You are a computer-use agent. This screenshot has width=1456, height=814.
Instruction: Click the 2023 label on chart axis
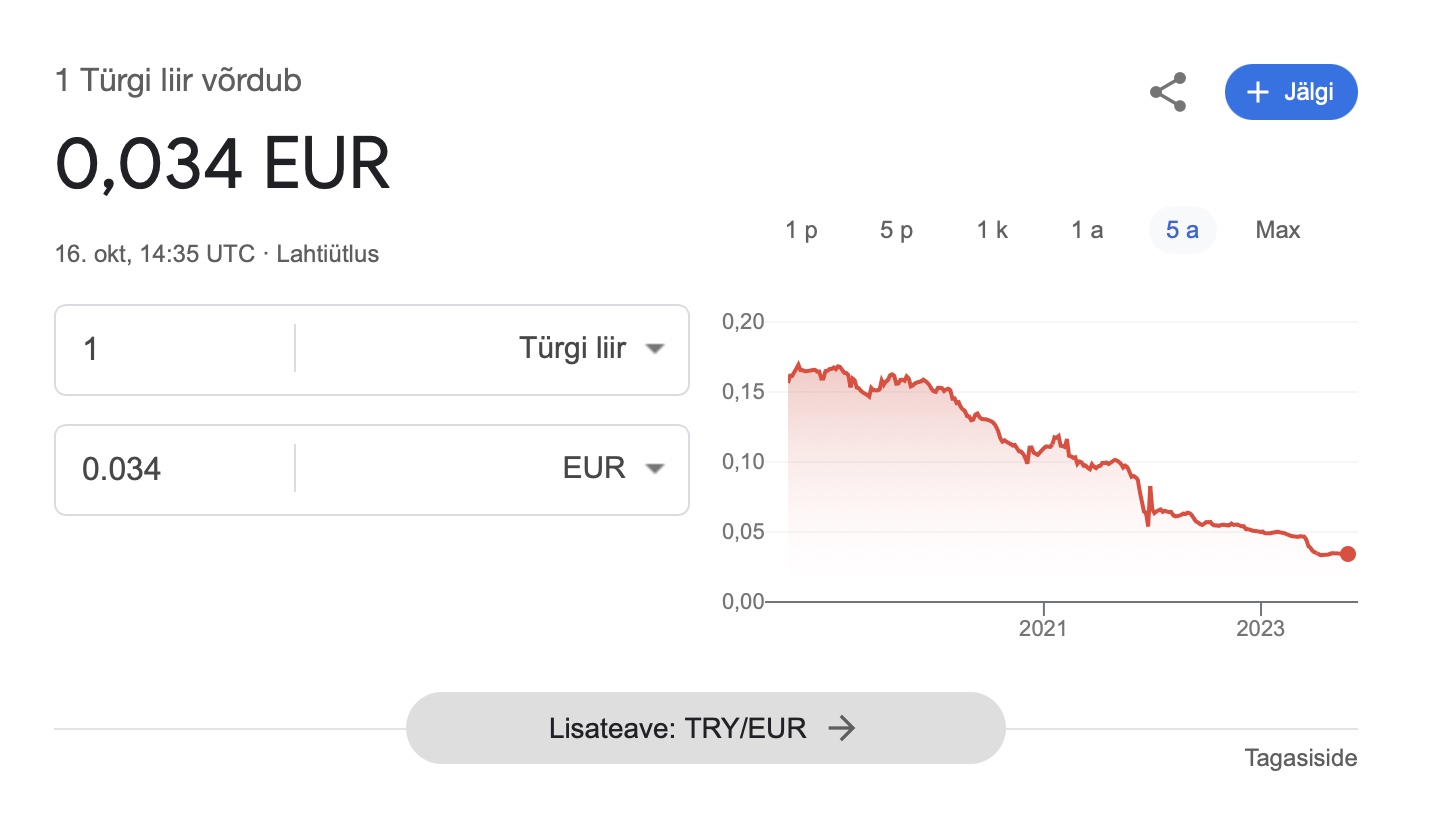click(x=1261, y=629)
